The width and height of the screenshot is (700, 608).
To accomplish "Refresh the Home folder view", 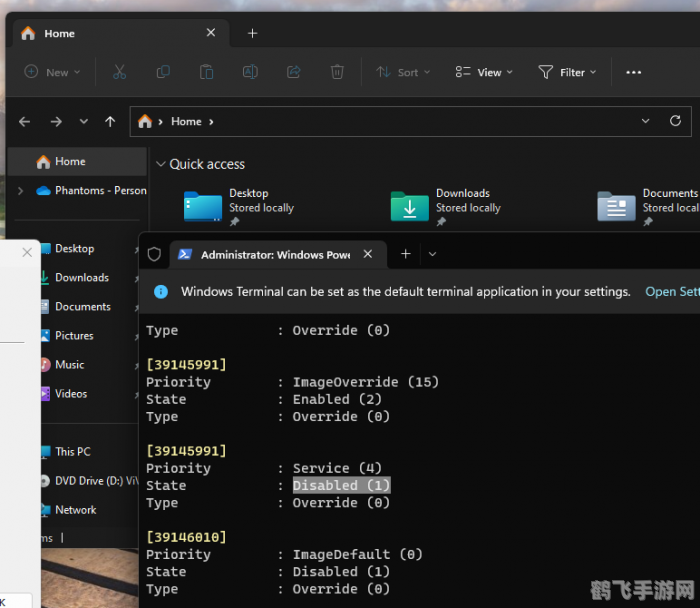I will tap(676, 121).
